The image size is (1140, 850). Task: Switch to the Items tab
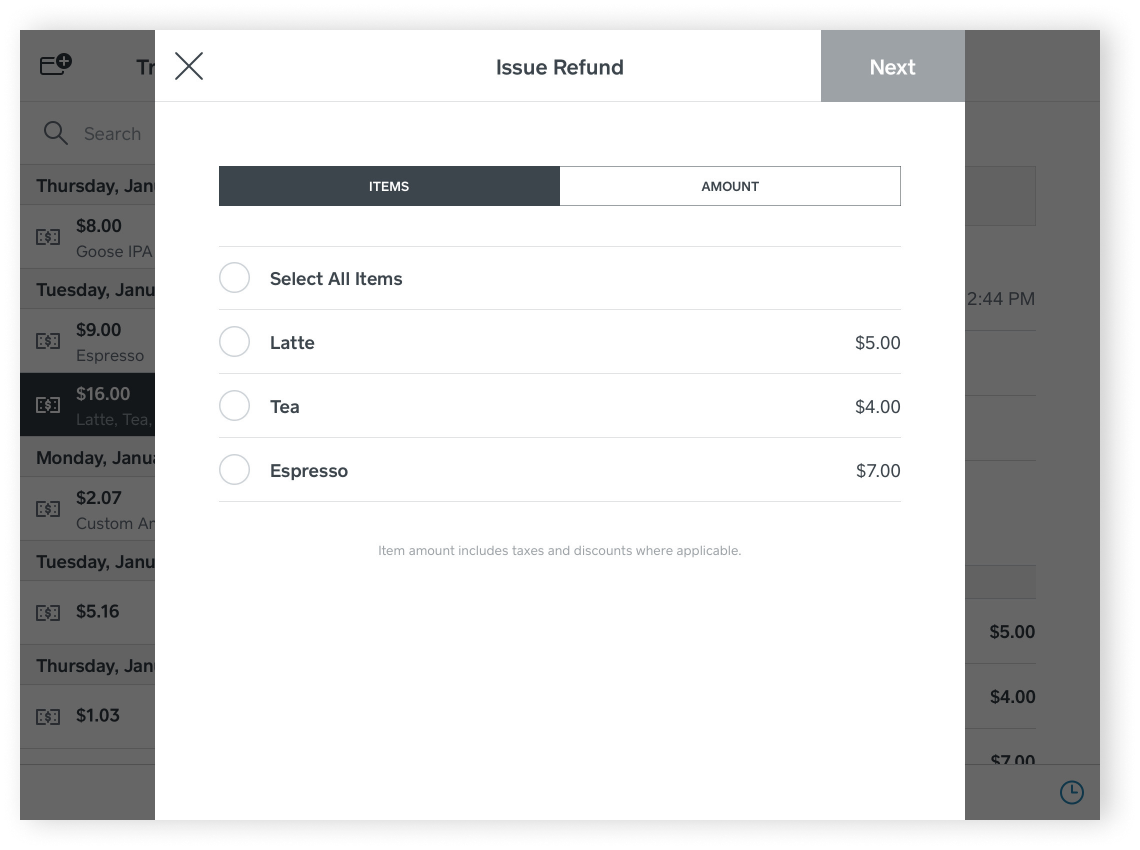point(389,186)
